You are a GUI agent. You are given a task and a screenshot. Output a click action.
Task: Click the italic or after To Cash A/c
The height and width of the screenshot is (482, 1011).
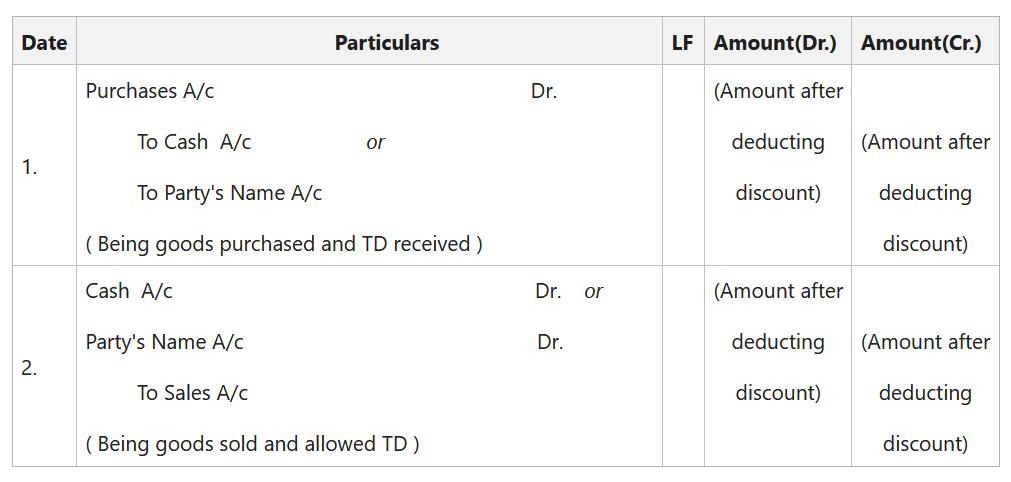[x=375, y=142]
